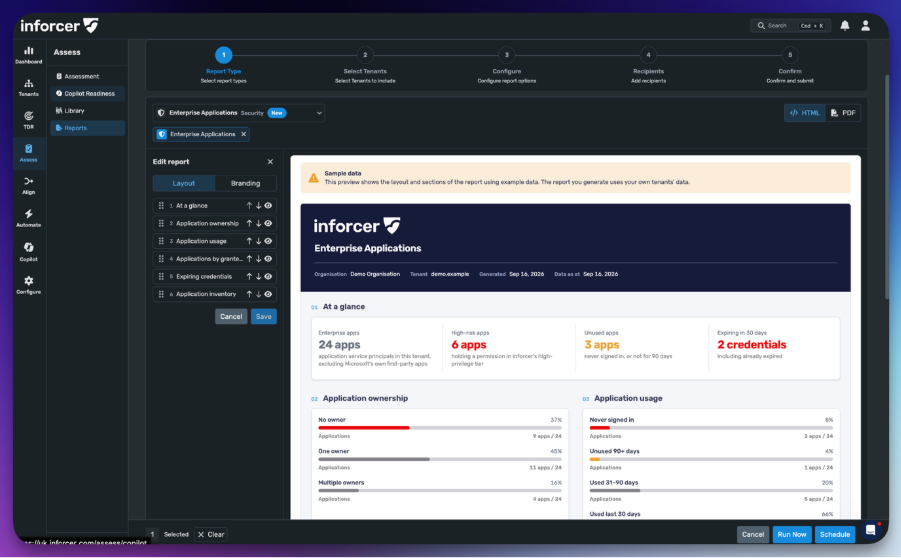Click the One owner progress bar

click(x=440, y=460)
